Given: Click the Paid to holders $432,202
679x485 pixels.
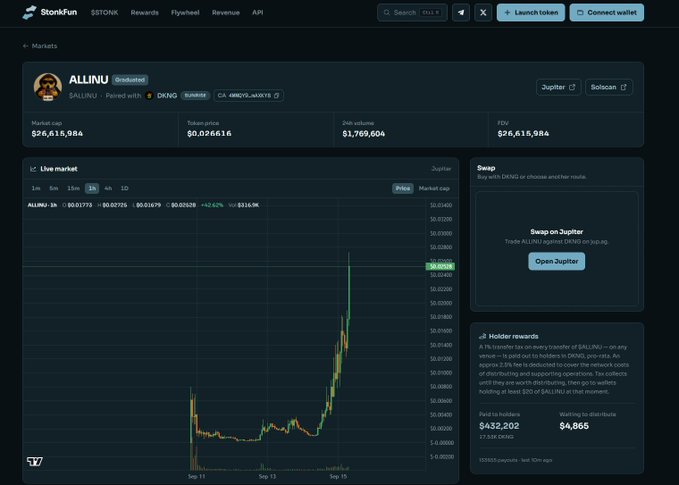Looking at the screenshot, I should (x=499, y=426).
